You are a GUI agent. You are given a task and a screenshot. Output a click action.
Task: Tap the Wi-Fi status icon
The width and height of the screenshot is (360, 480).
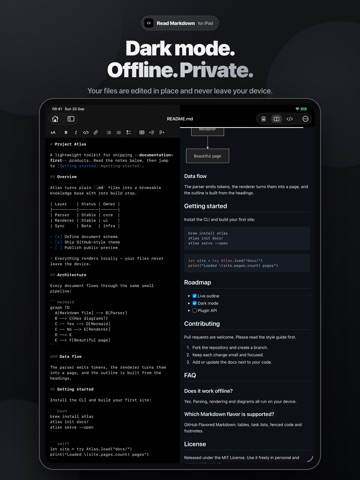pyautogui.click(x=297, y=109)
